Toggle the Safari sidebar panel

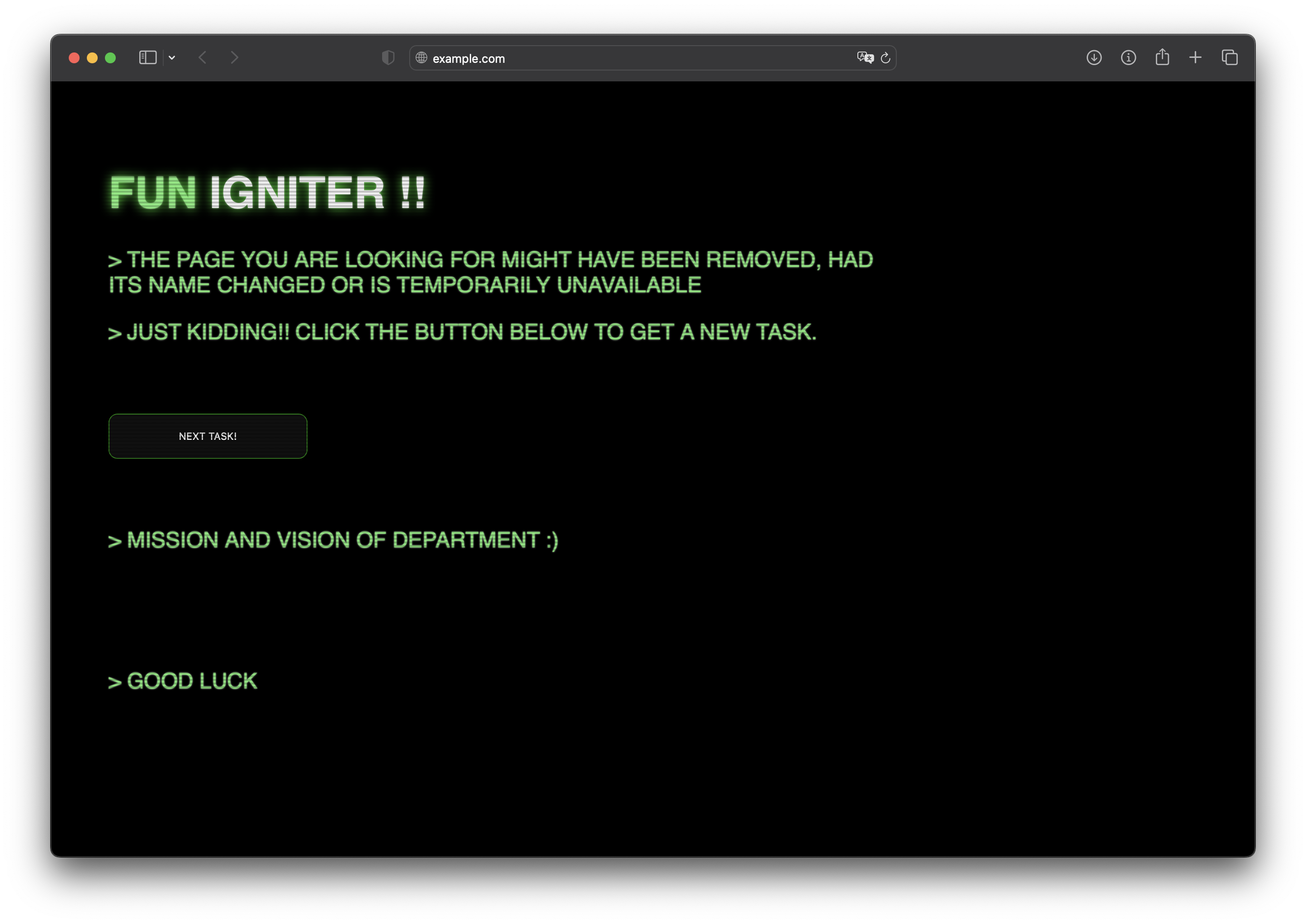click(x=147, y=57)
